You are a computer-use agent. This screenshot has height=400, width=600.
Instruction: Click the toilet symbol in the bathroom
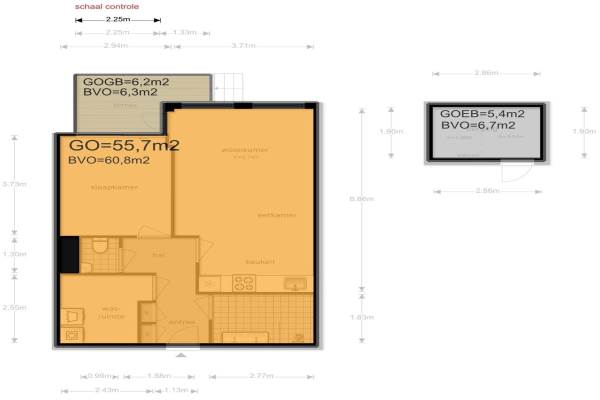[x=99, y=245]
